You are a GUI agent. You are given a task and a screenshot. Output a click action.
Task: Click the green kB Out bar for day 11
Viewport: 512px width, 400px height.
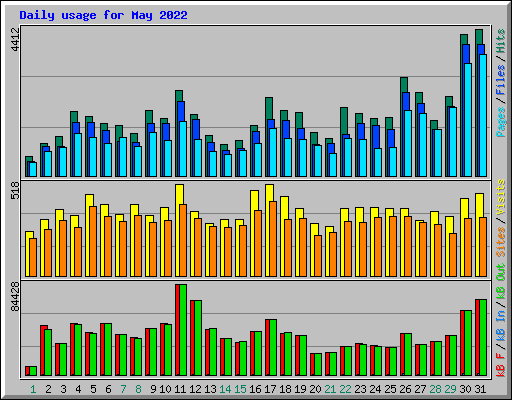[x=183, y=330]
